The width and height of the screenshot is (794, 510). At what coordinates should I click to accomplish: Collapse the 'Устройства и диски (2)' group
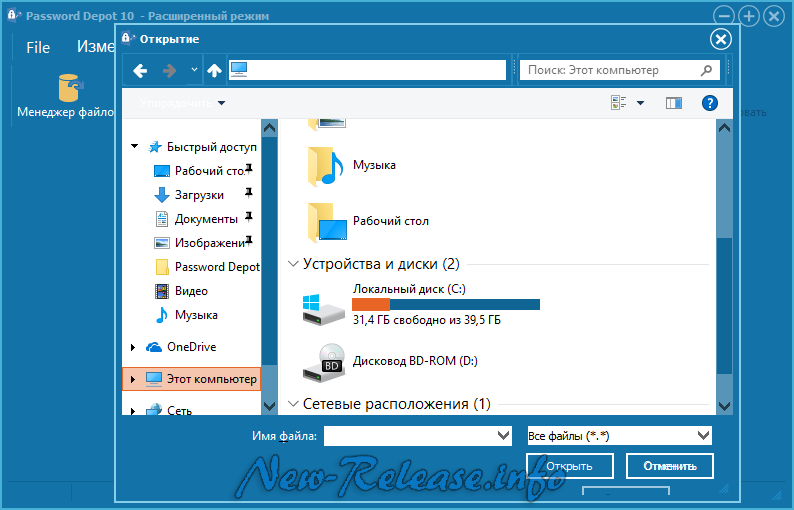(293, 264)
